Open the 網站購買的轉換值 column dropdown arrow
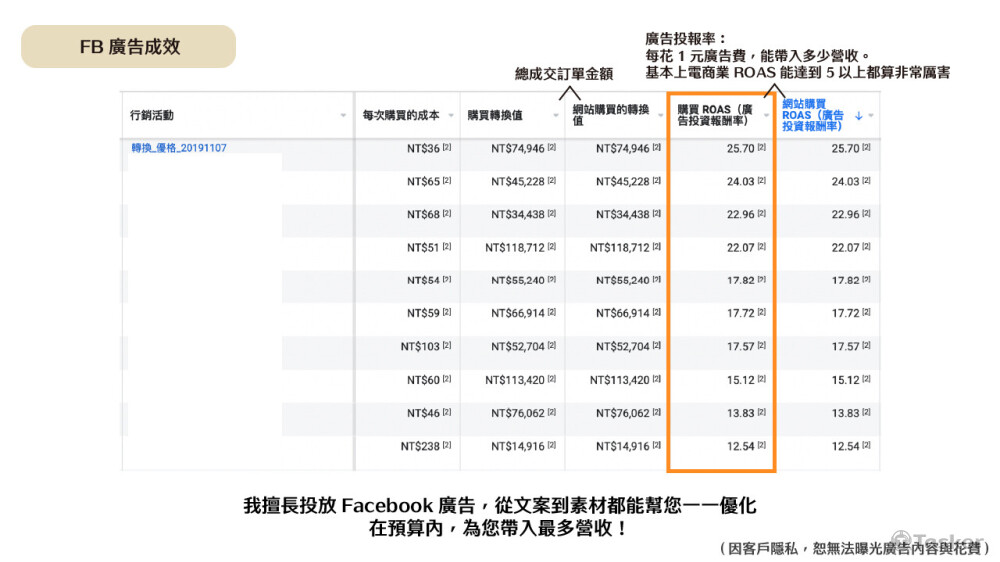1000x562 pixels. click(x=661, y=115)
